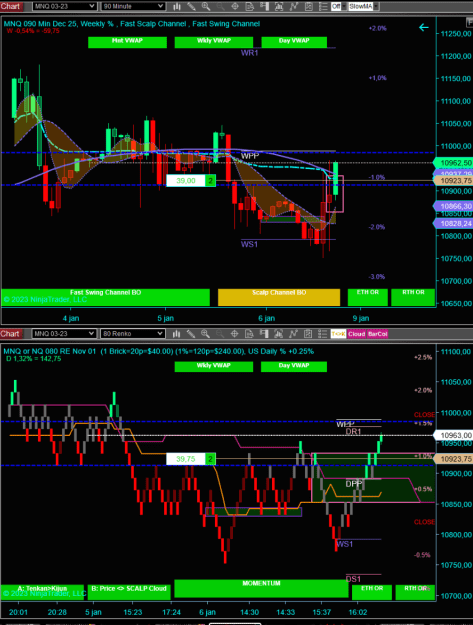The height and width of the screenshot is (625, 473).
Task: Click the Mnt VWAP green button
Action: [127, 42]
